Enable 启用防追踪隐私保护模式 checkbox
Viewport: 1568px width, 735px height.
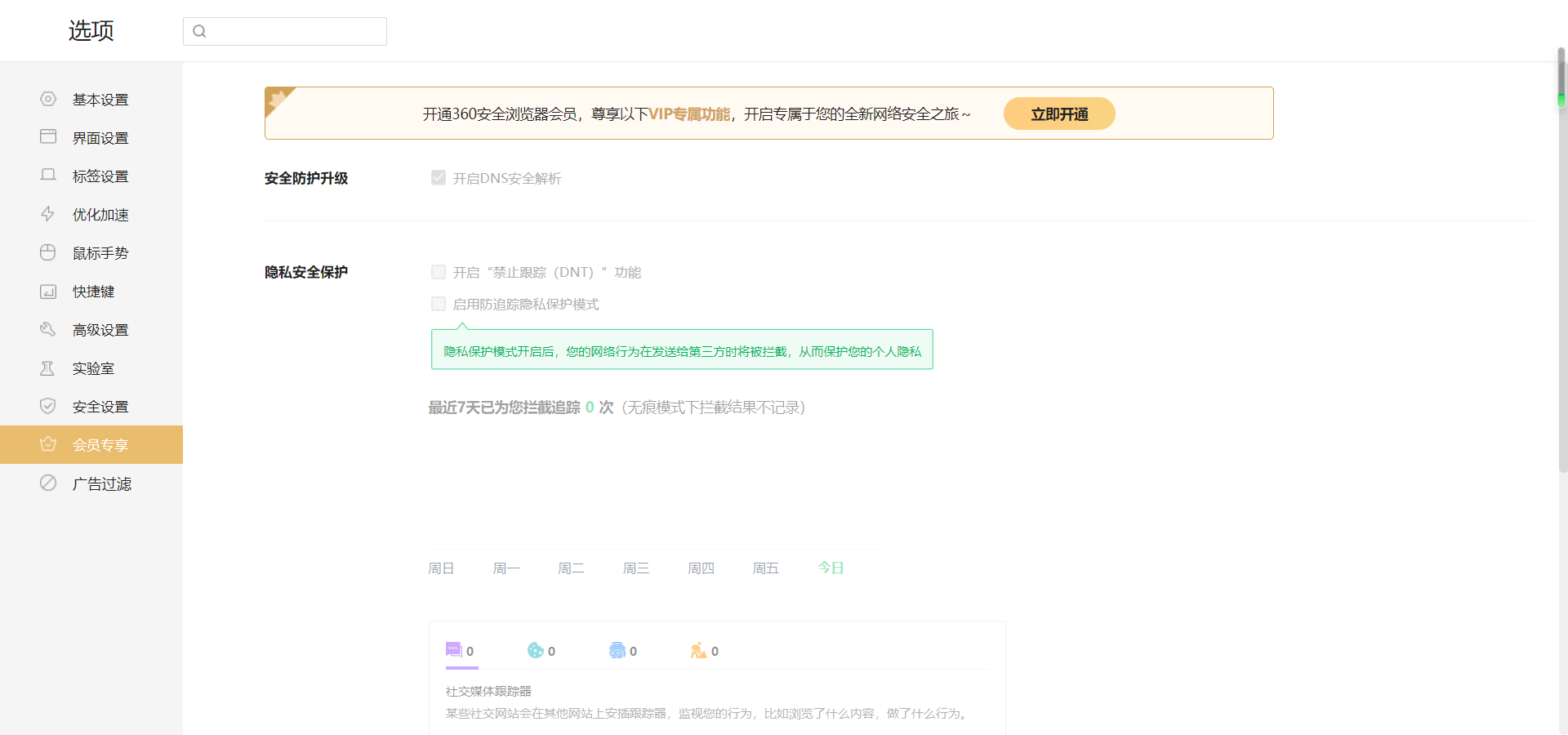coord(439,304)
